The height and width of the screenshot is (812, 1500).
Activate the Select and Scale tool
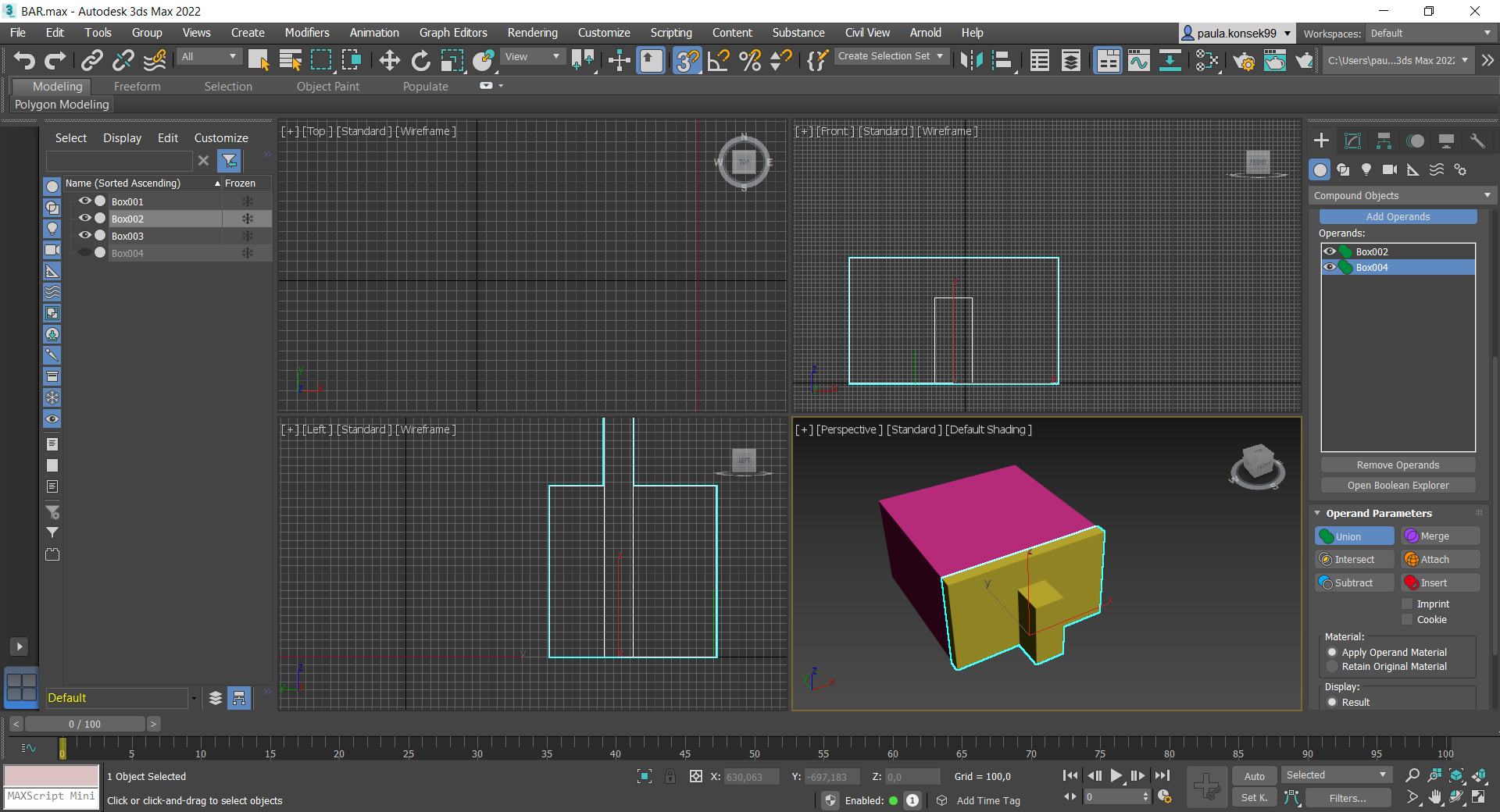[x=452, y=60]
